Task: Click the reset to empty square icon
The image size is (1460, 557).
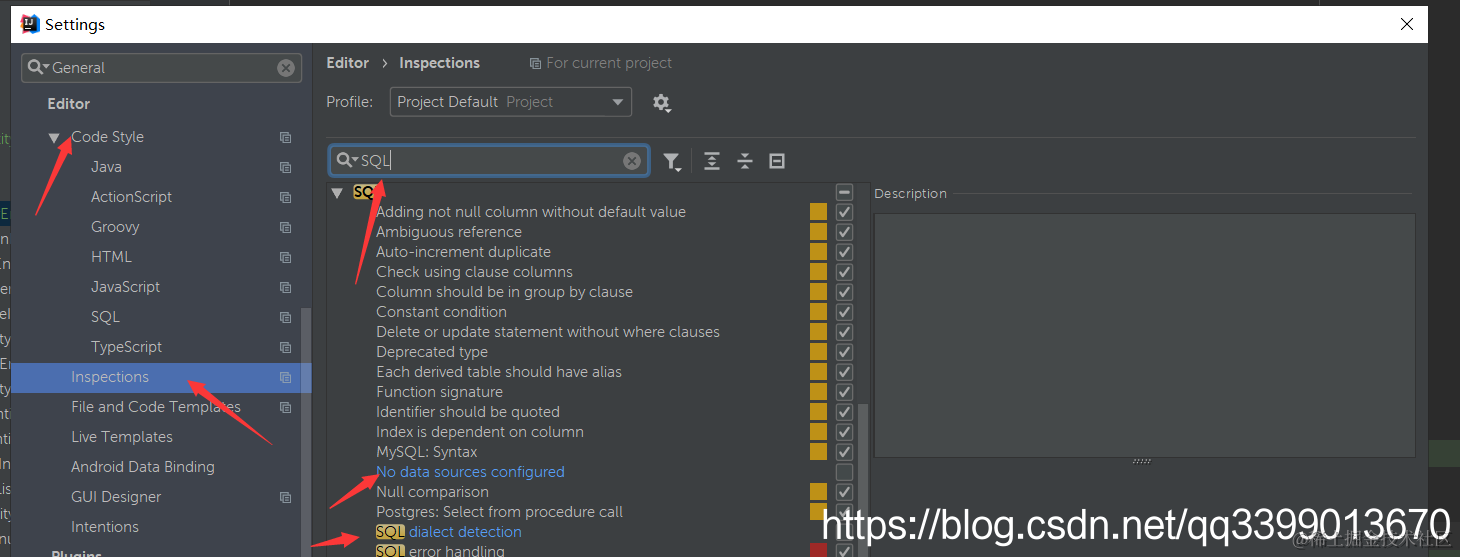Action: click(x=777, y=161)
